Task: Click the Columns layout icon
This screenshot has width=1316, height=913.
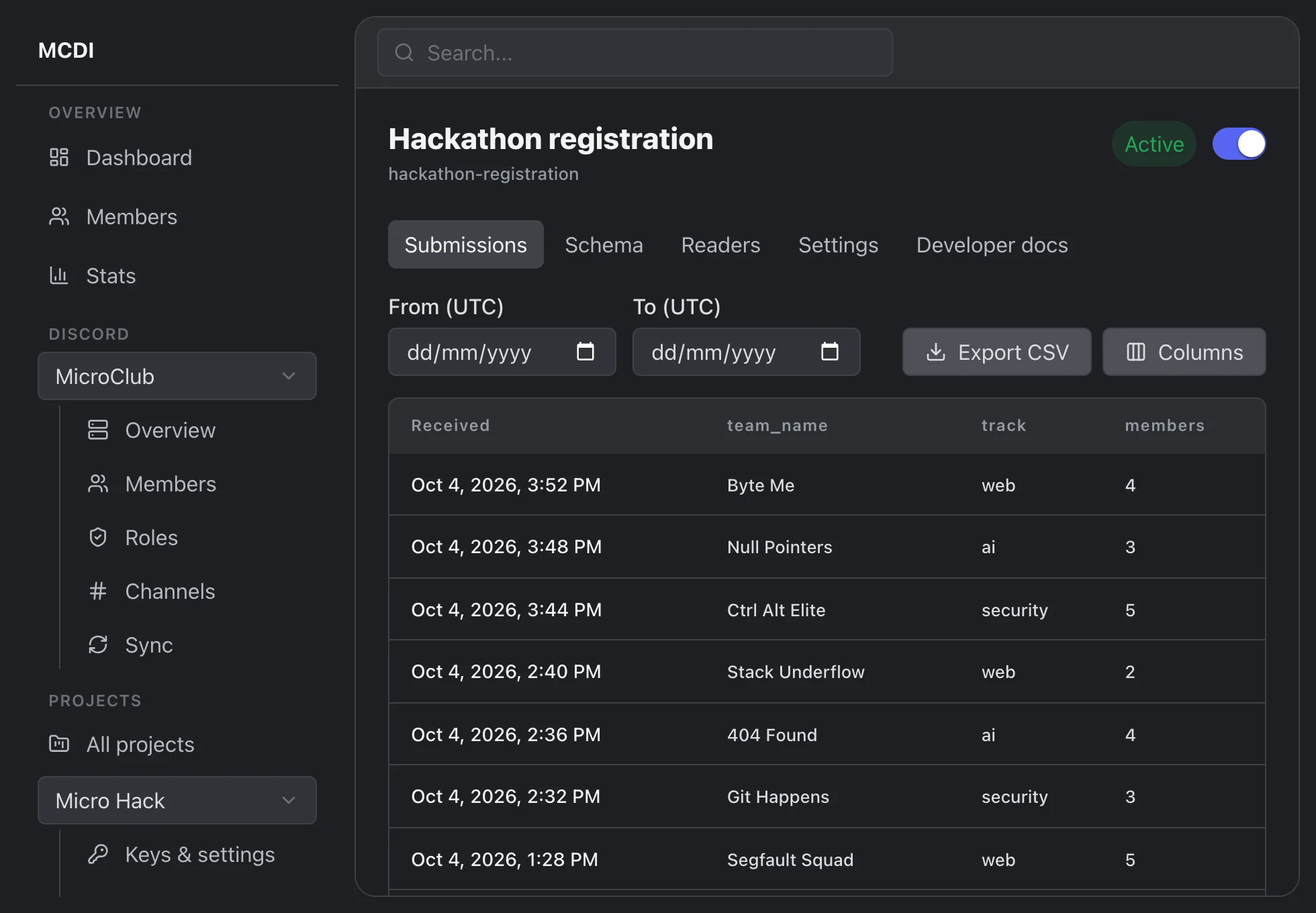Action: (x=1136, y=352)
